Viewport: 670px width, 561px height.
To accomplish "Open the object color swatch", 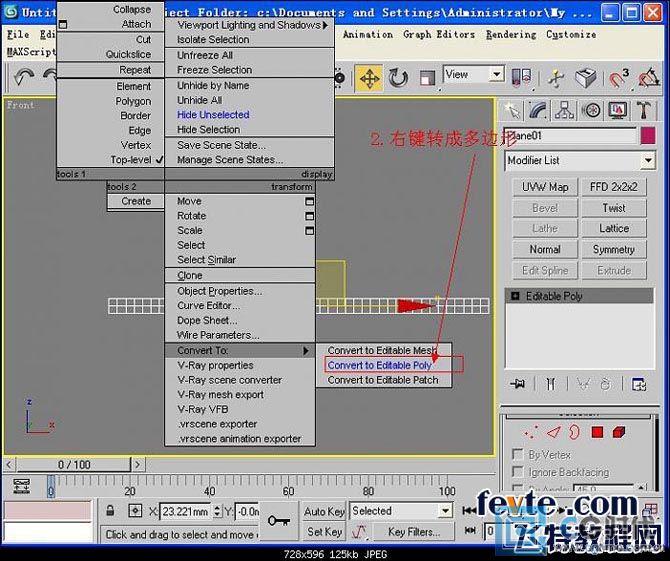I will 648,136.
